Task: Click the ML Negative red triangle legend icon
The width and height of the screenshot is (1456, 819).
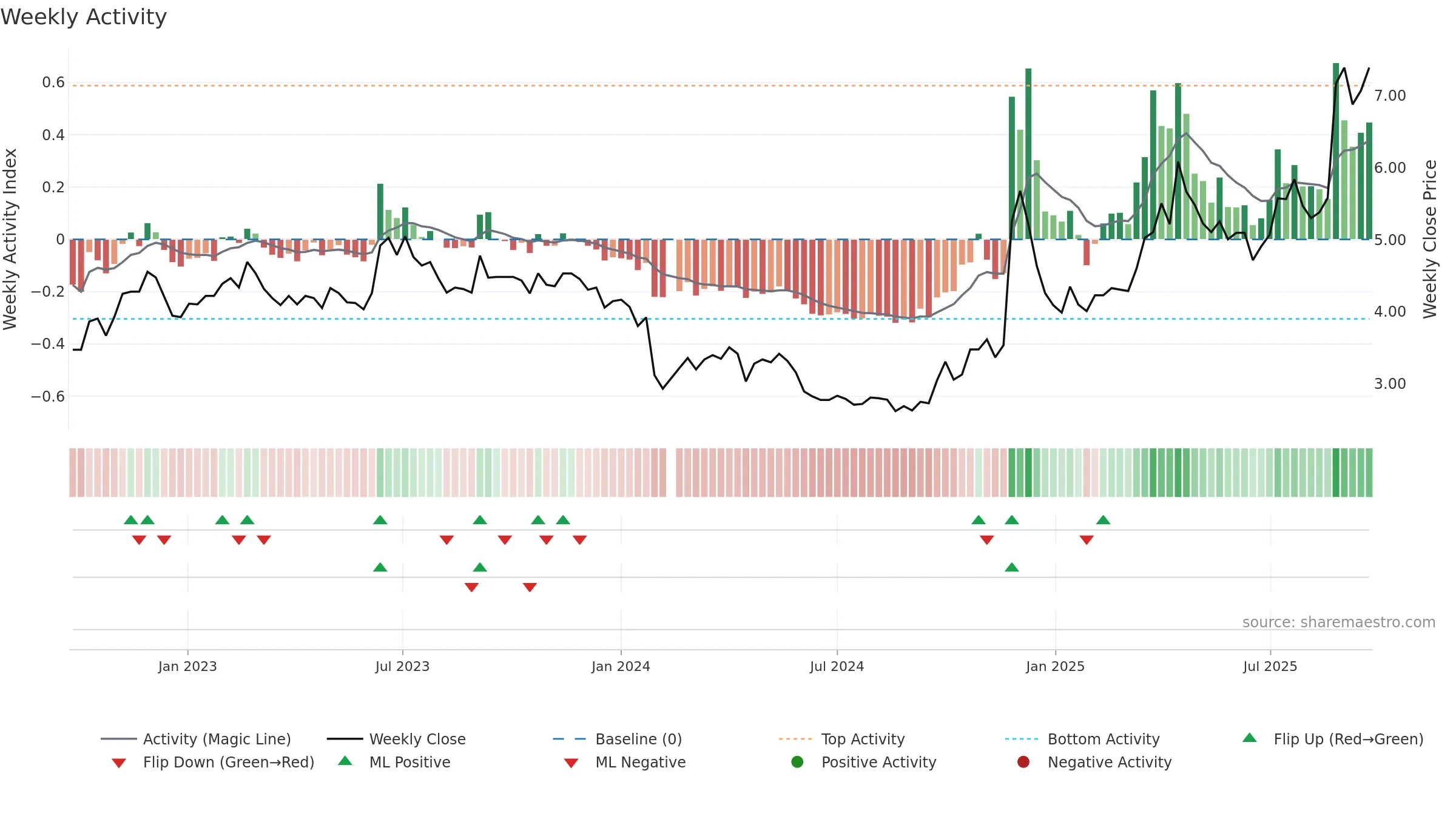Action: click(x=571, y=763)
